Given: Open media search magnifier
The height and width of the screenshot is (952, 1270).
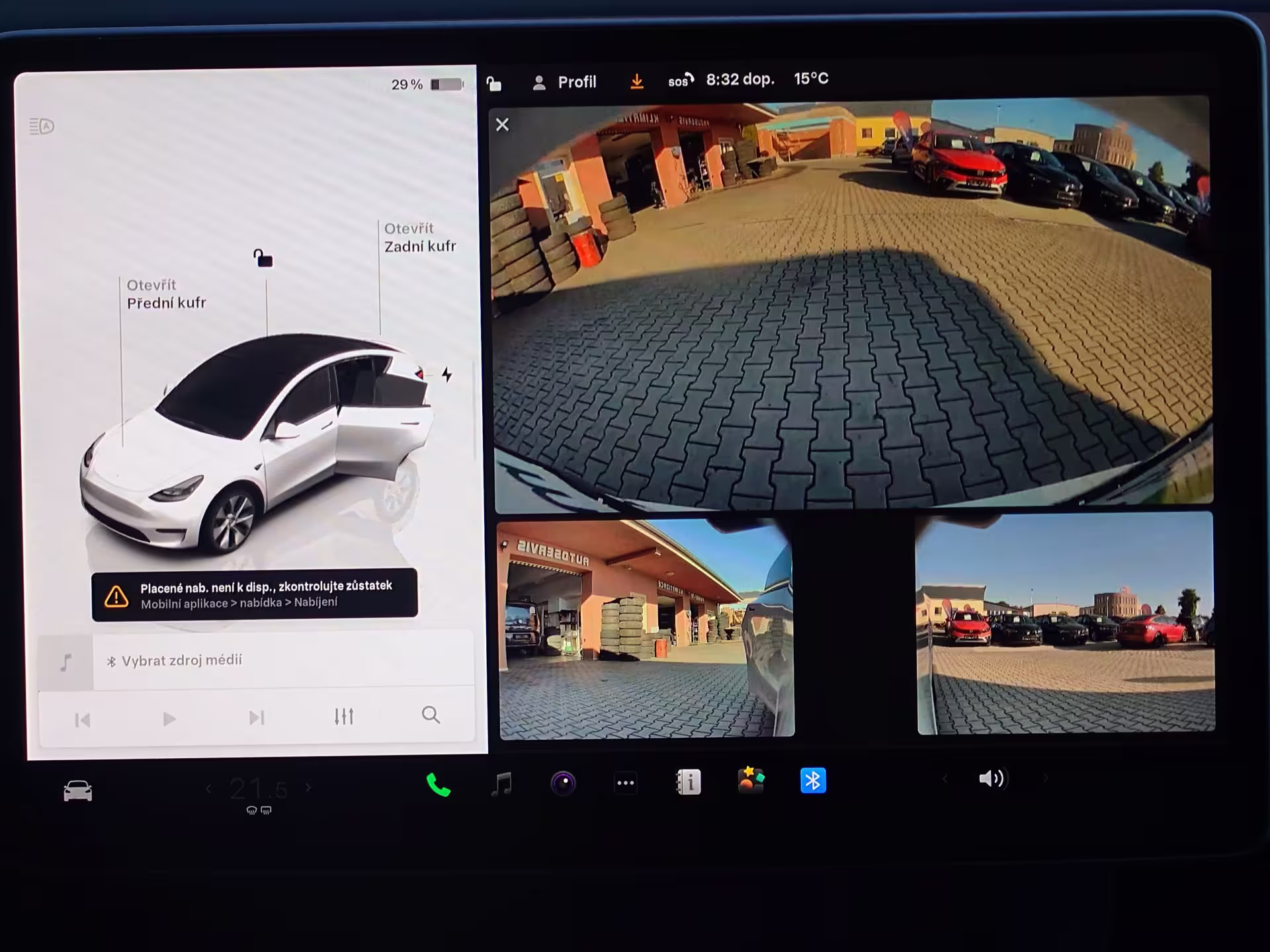Looking at the screenshot, I should pos(431,715).
